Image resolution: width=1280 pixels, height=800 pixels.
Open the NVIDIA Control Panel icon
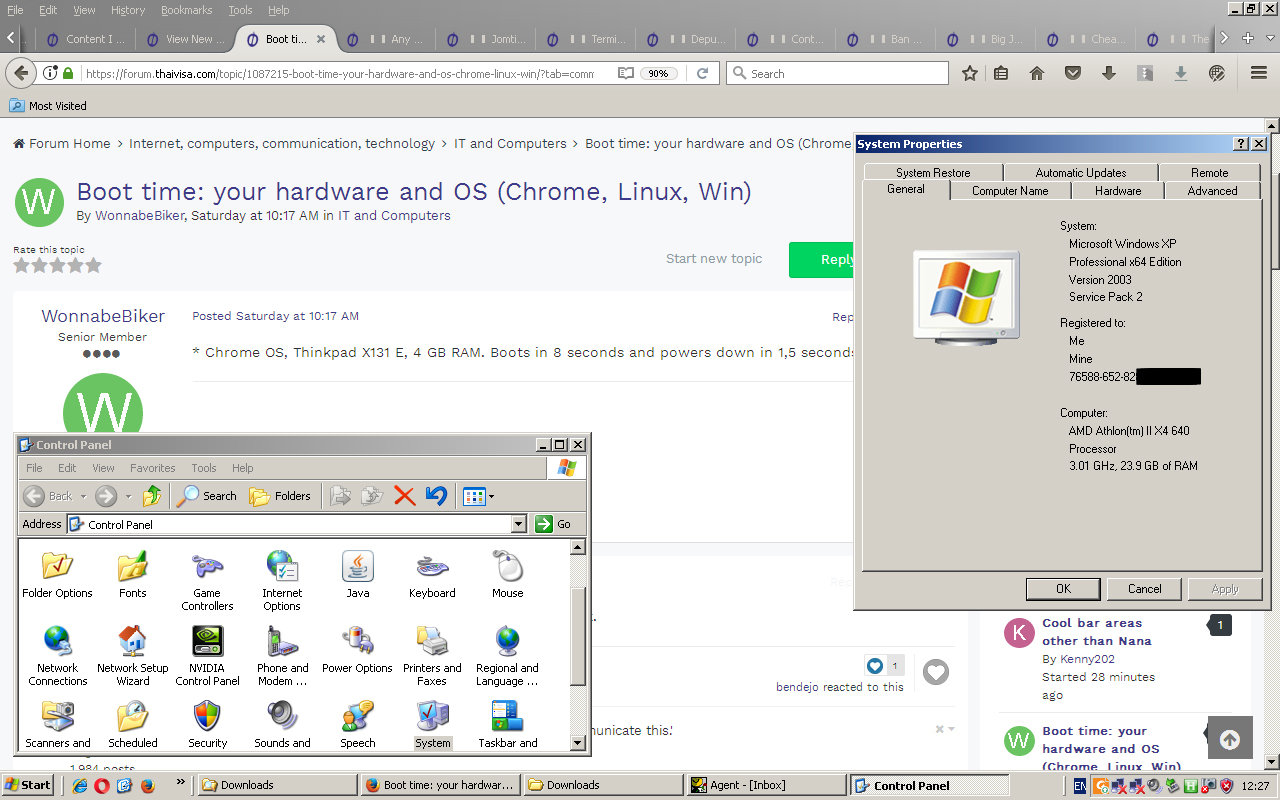207,656
